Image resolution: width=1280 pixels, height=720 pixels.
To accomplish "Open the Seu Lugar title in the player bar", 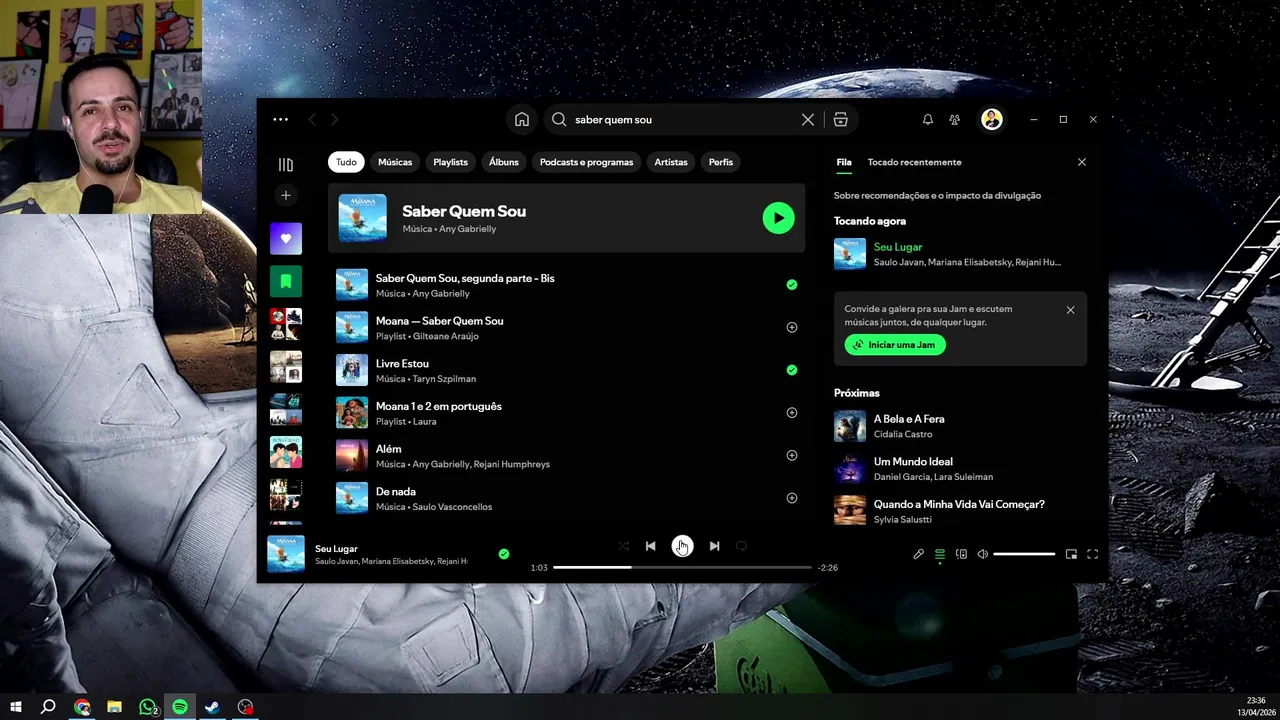I will point(336,549).
